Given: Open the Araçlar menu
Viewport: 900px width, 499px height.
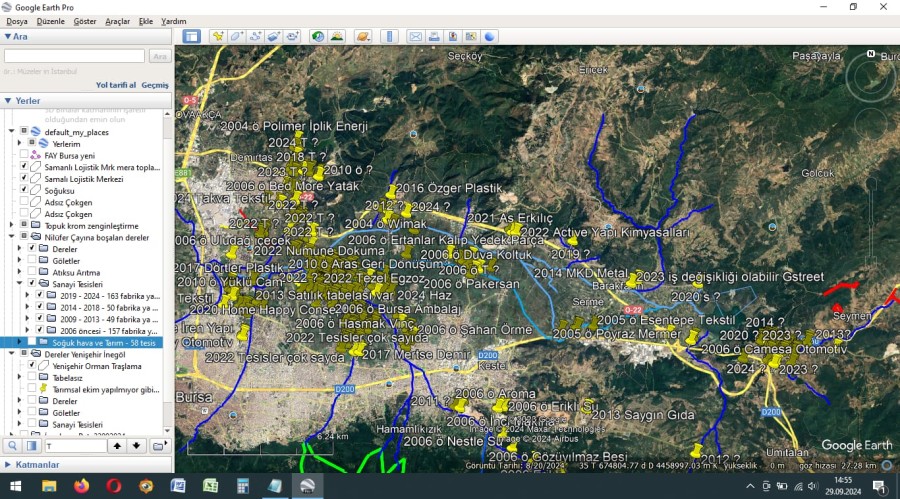Looking at the screenshot, I should coord(118,21).
